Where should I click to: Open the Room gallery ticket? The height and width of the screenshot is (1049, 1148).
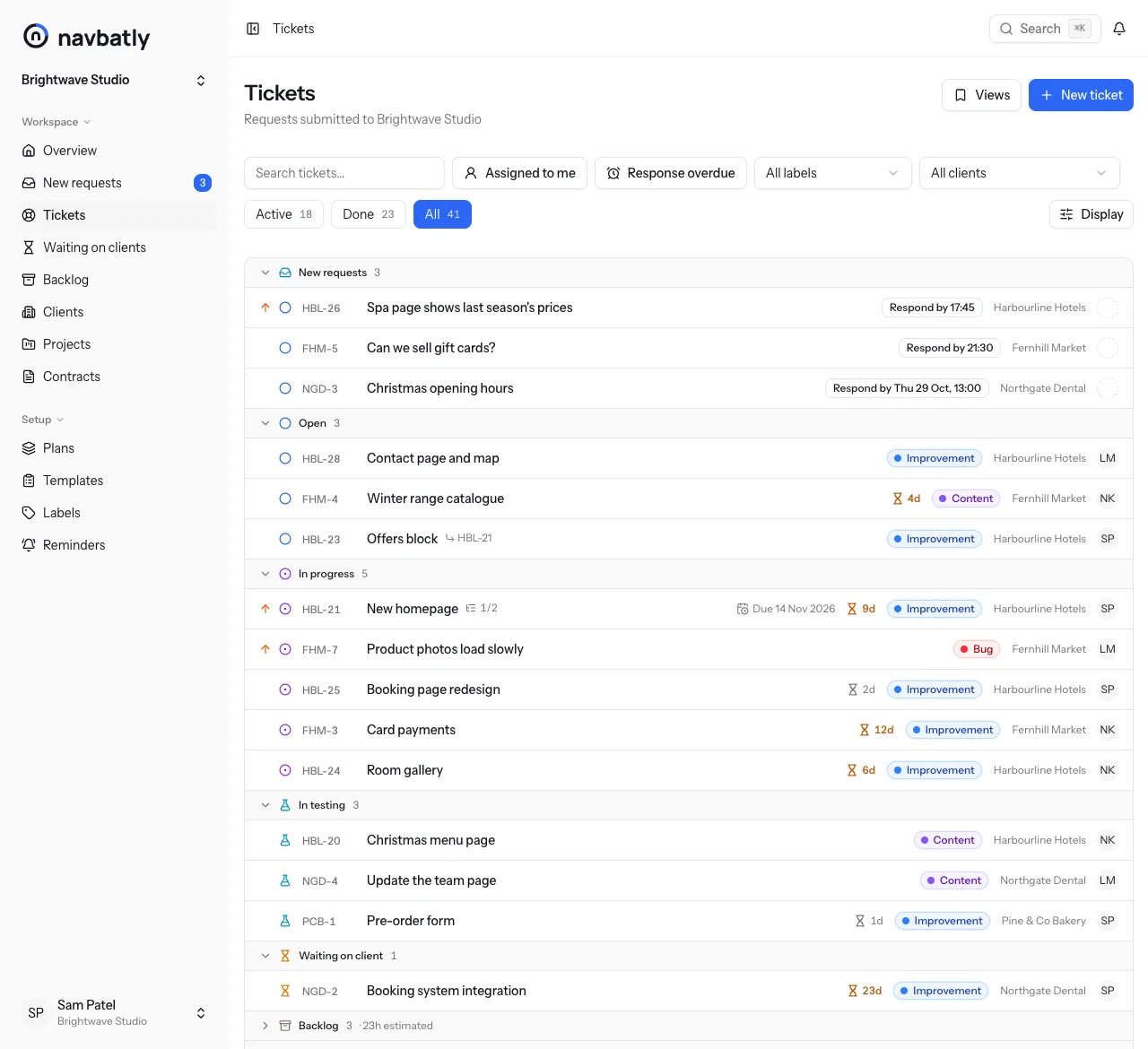404,770
